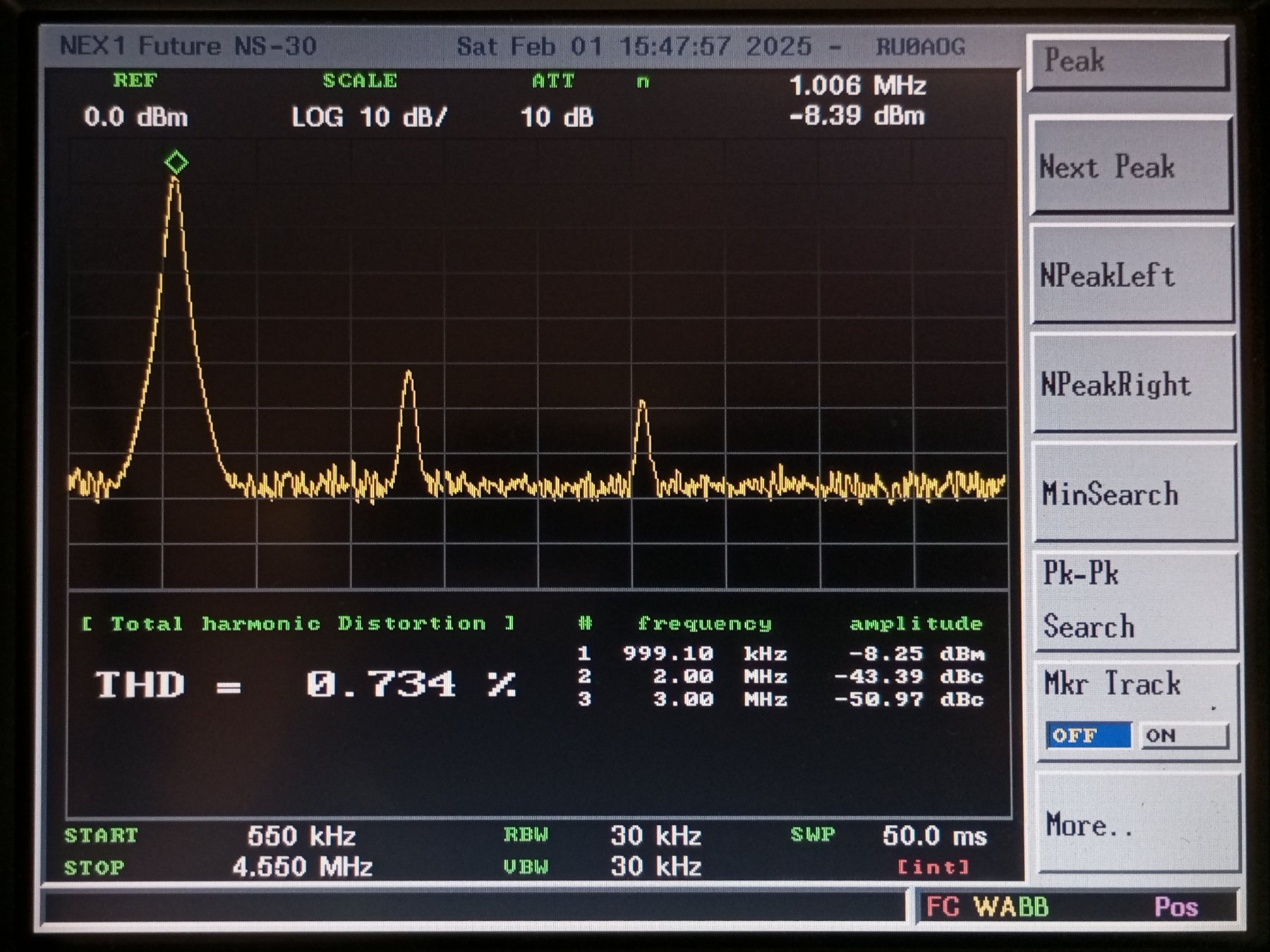The height and width of the screenshot is (952, 1270).
Task: Tap the SWP 50.0 ms sweep time
Action: click(x=933, y=836)
